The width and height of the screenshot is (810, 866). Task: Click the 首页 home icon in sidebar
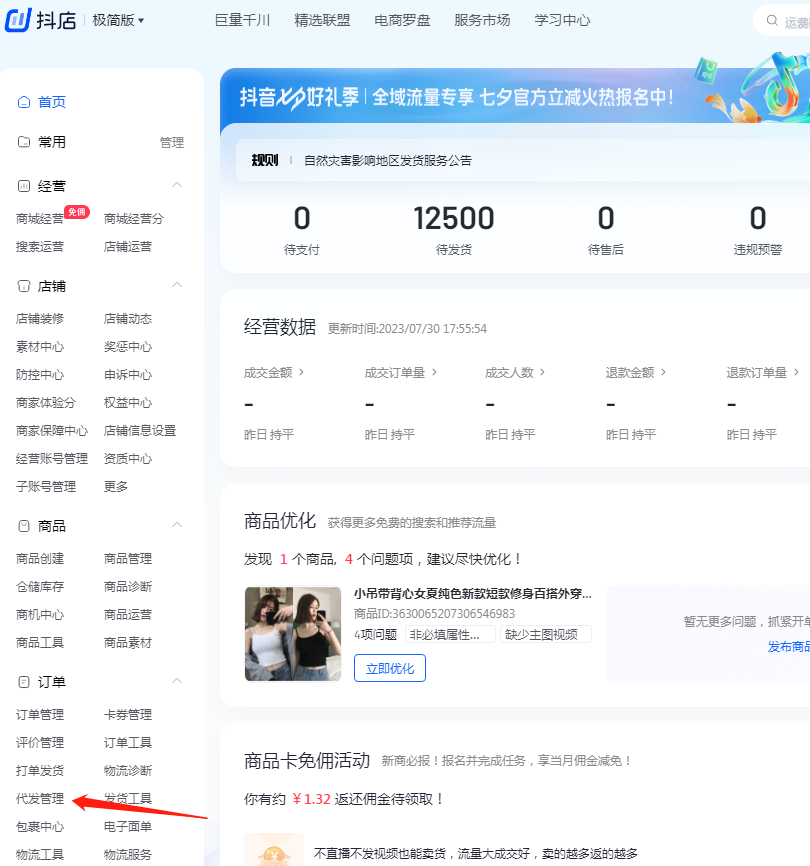click(24, 102)
